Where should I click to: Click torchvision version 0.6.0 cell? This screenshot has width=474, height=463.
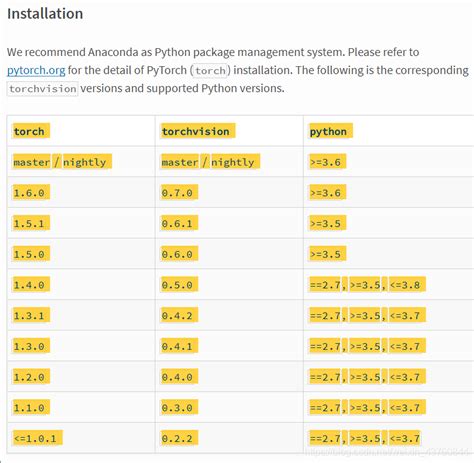click(179, 254)
